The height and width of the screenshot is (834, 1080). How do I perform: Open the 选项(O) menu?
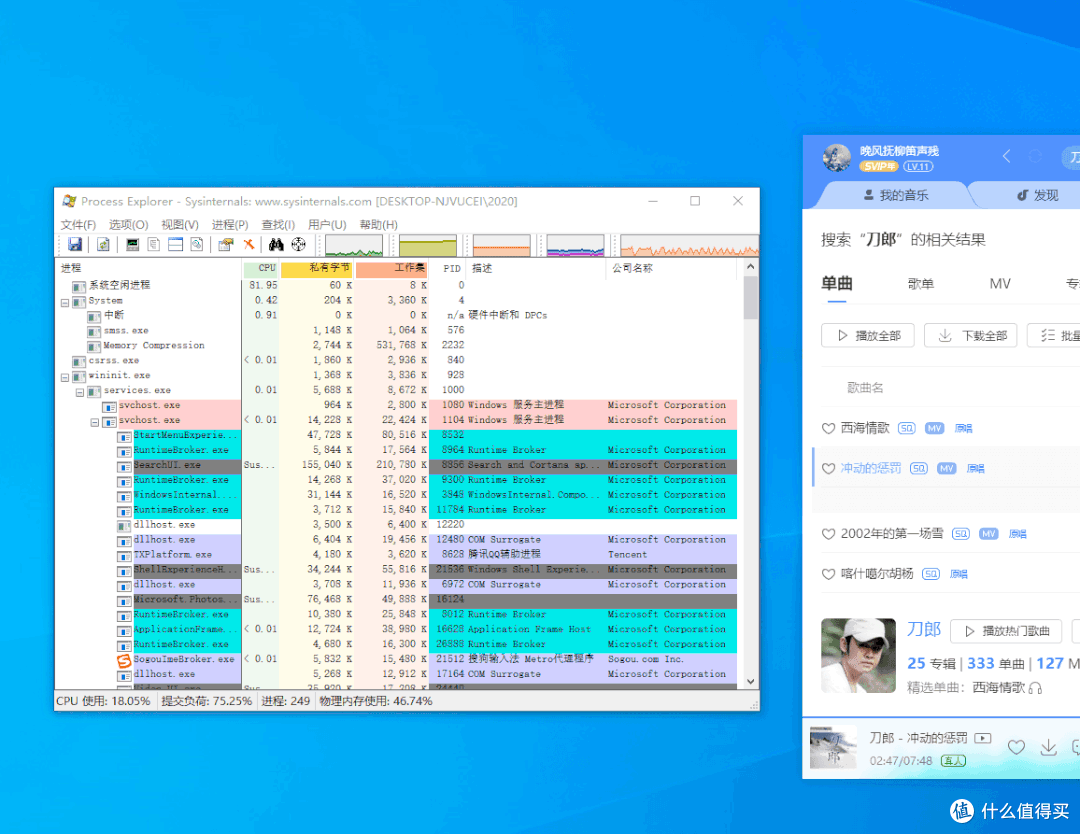pyautogui.click(x=128, y=225)
